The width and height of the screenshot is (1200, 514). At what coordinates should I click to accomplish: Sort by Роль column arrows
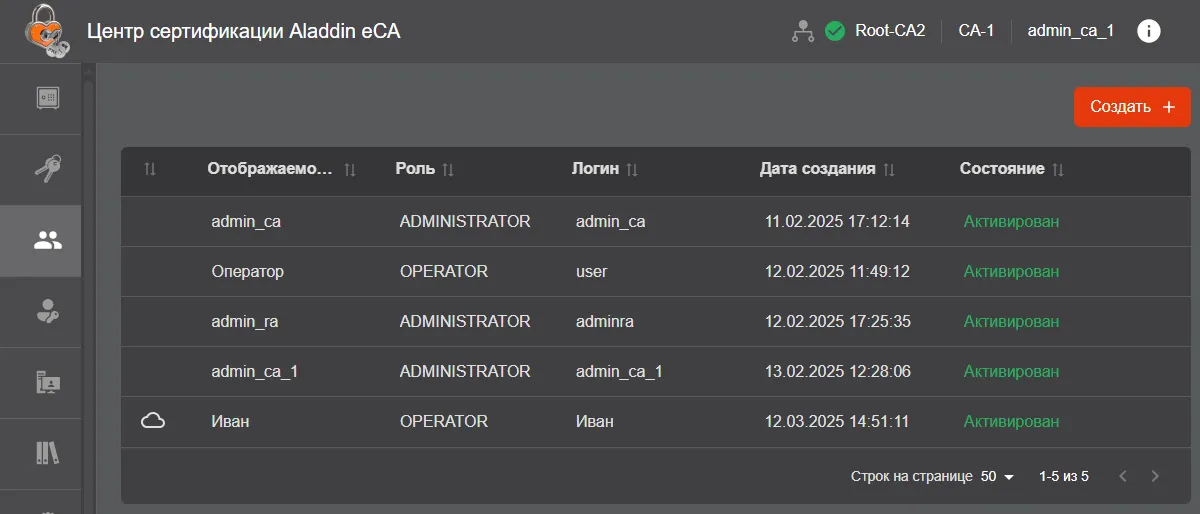448,170
